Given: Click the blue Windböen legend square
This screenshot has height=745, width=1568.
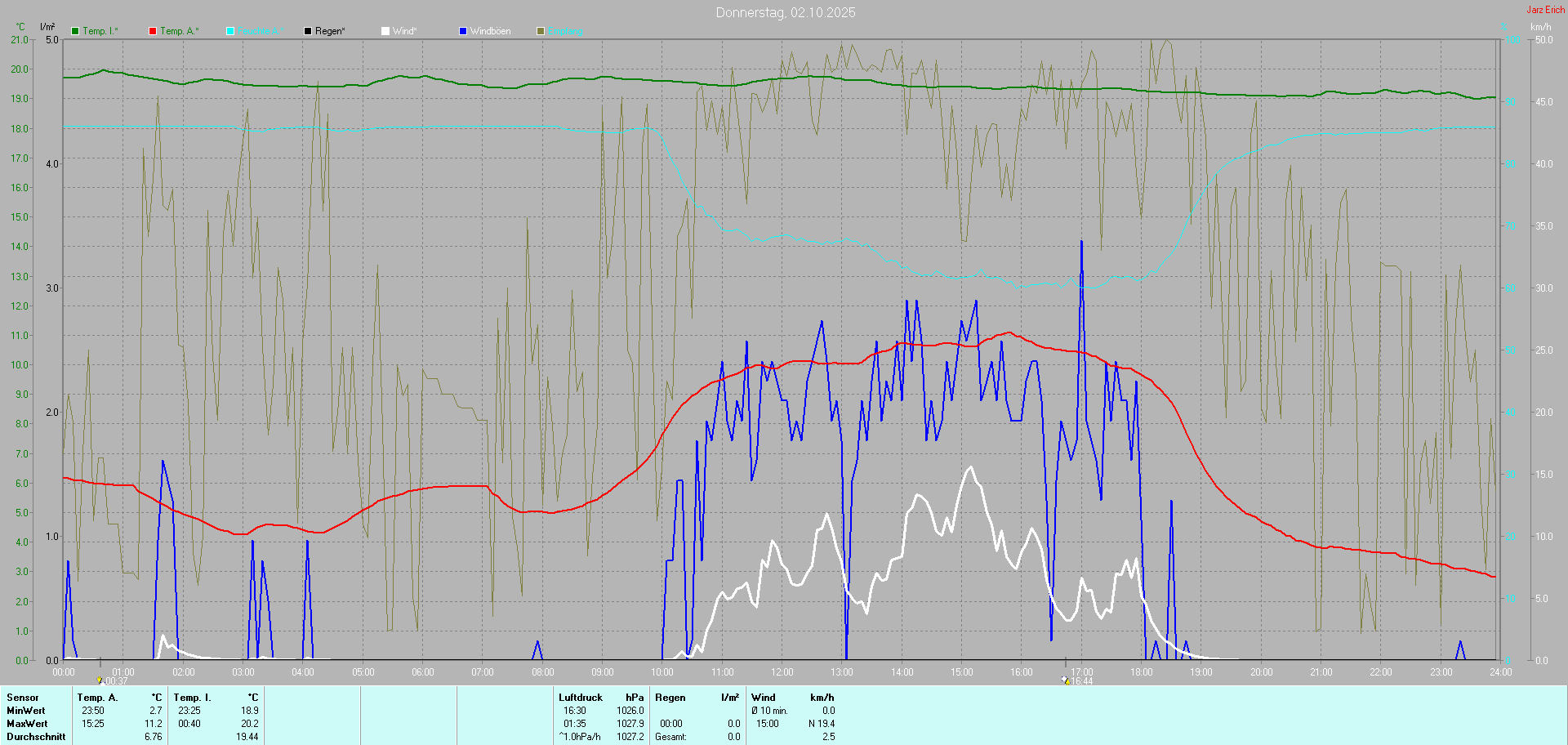Looking at the screenshot, I should [x=463, y=31].
